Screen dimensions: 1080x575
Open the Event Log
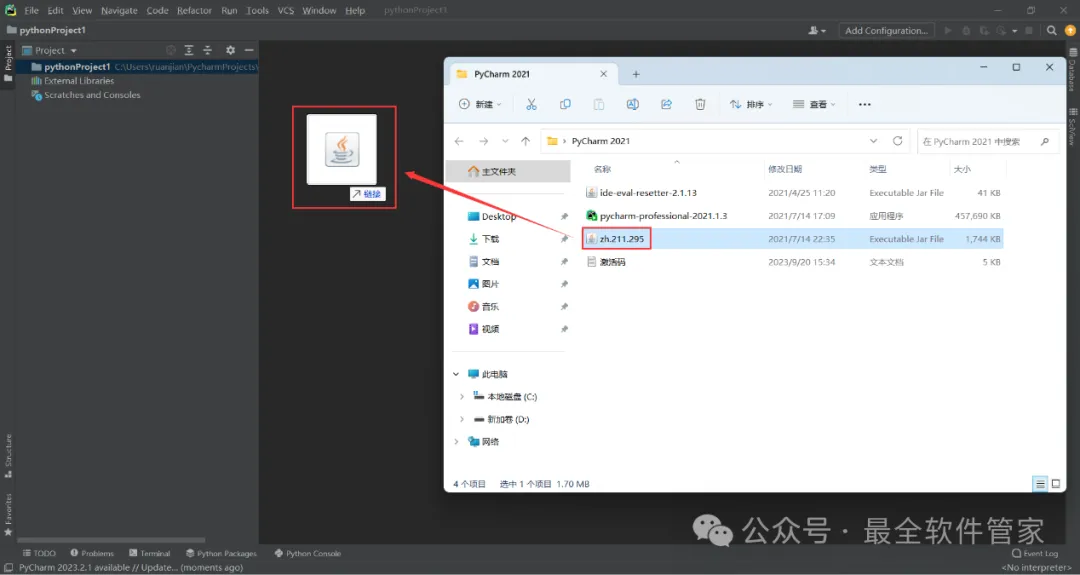pyautogui.click(x=1035, y=553)
